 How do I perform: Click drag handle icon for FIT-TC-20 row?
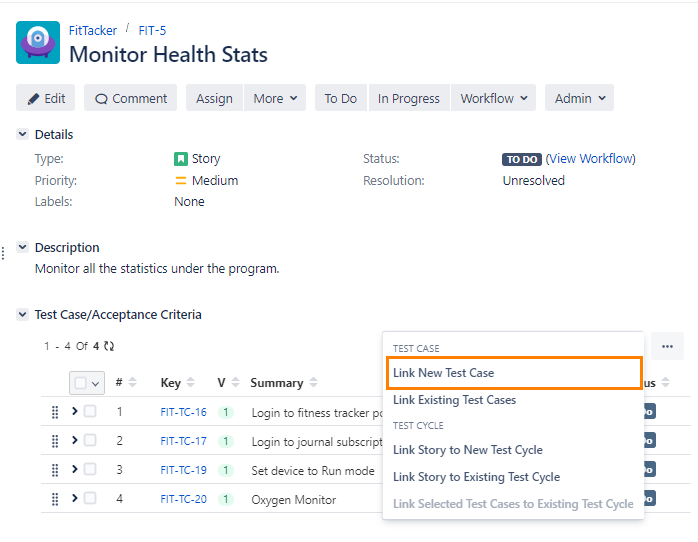[55, 499]
